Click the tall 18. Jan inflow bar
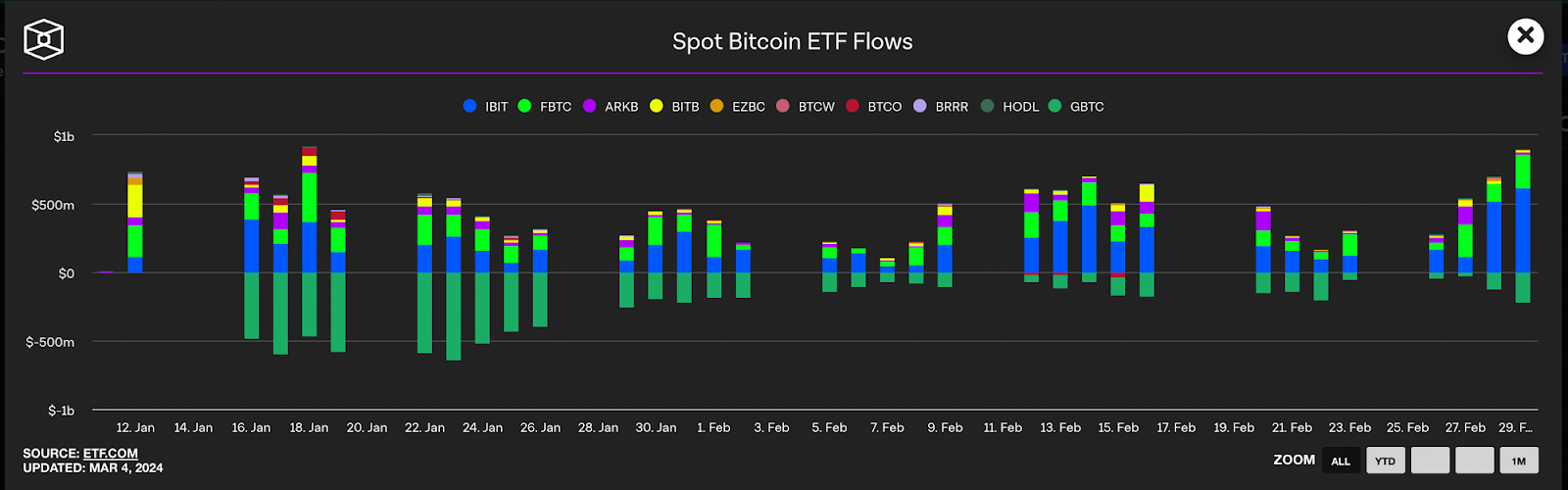The image size is (1568, 490). [x=309, y=210]
